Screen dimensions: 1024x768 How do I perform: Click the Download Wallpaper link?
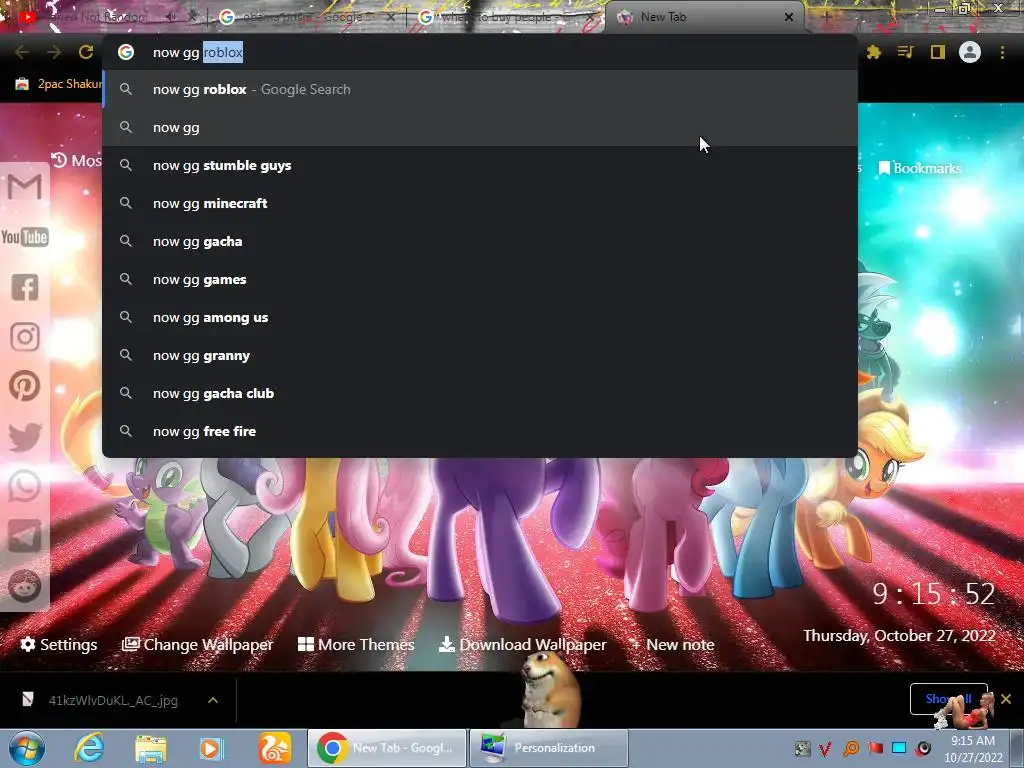pyautogui.click(x=522, y=645)
